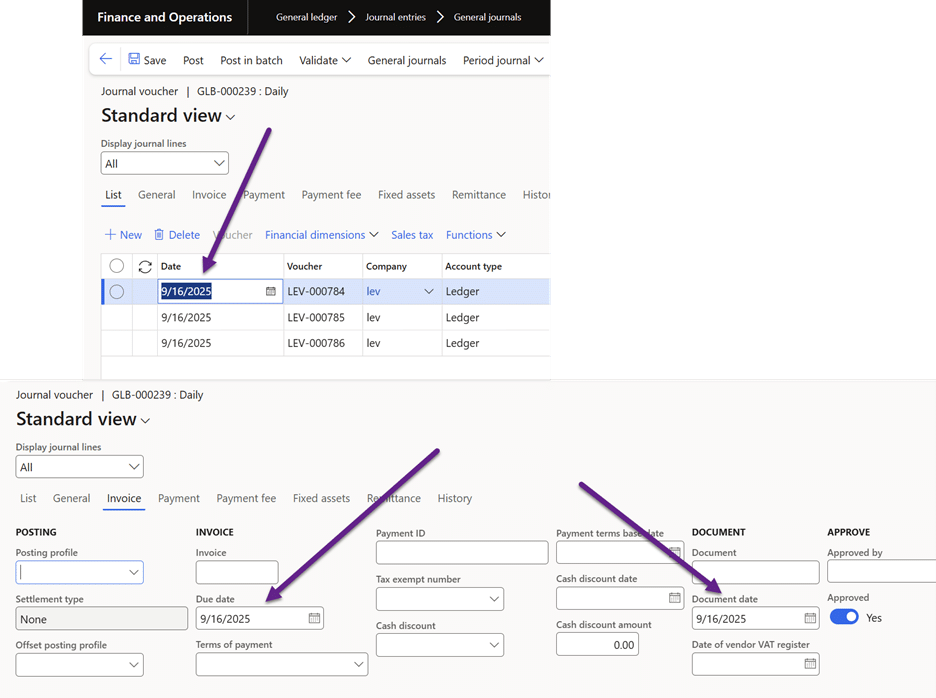This screenshot has height=698, width=936.
Task: Click the Invoice number input field
Action: (237, 572)
